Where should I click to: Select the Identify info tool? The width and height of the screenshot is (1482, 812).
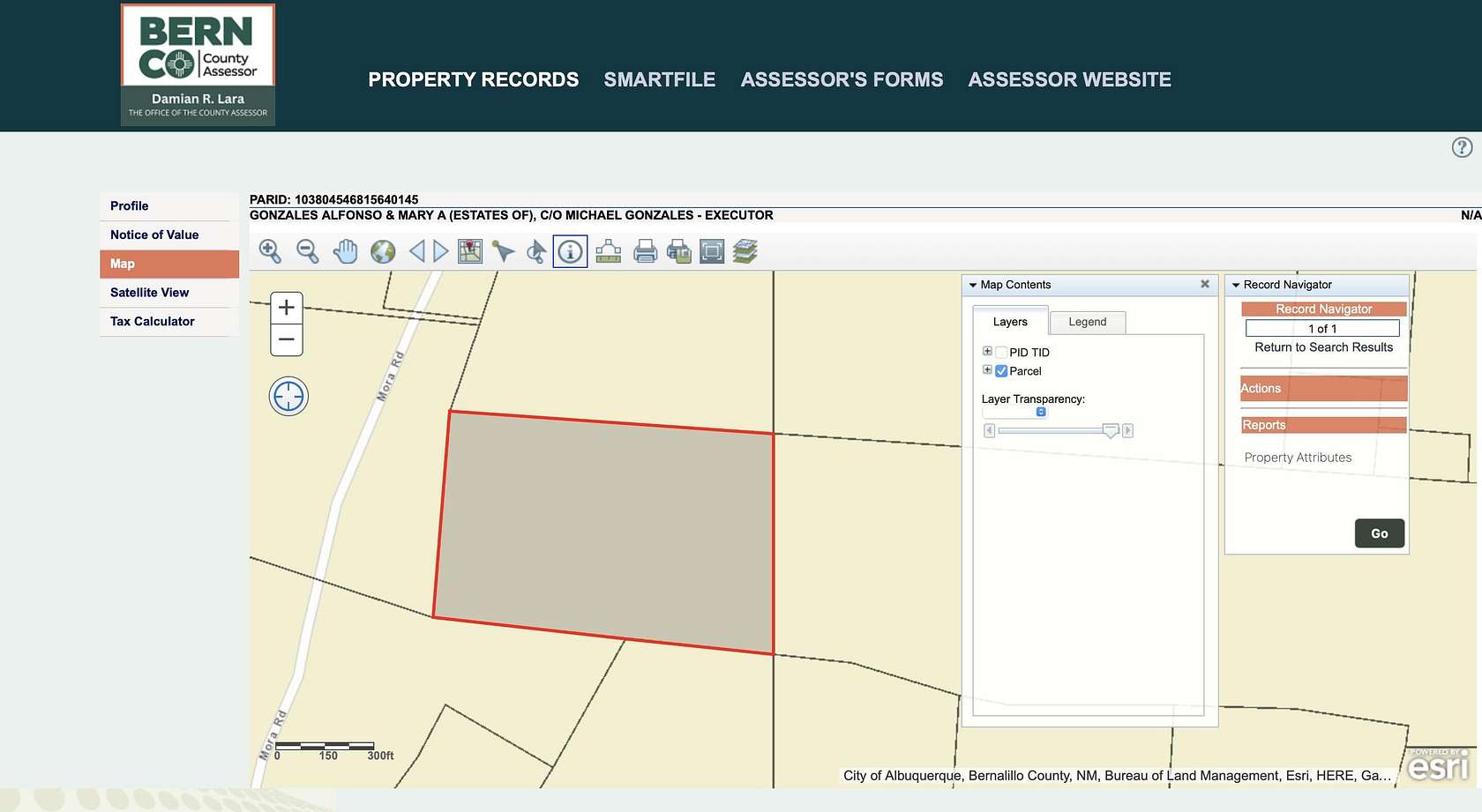coord(570,251)
